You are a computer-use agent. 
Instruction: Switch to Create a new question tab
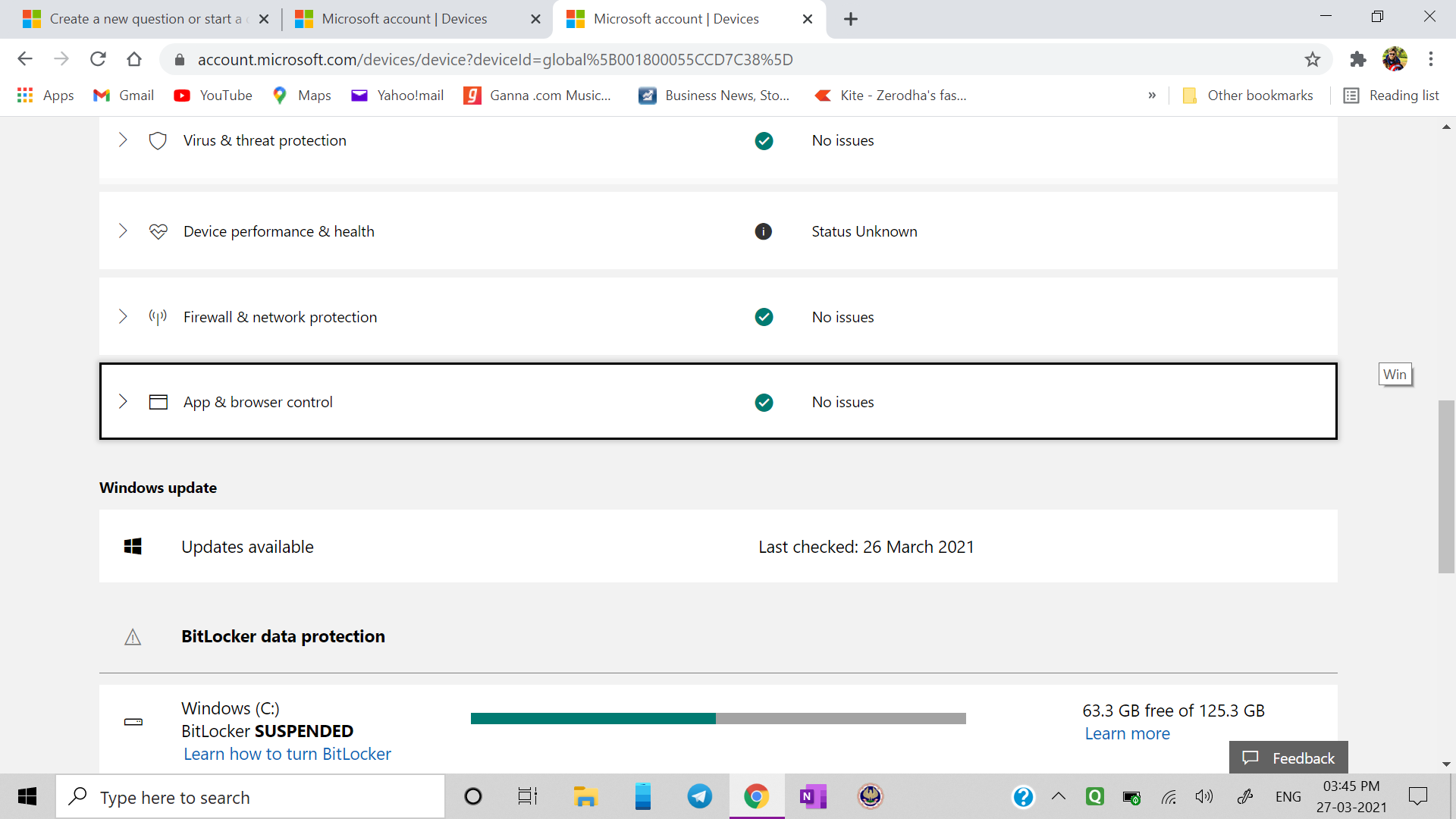[x=144, y=19]
